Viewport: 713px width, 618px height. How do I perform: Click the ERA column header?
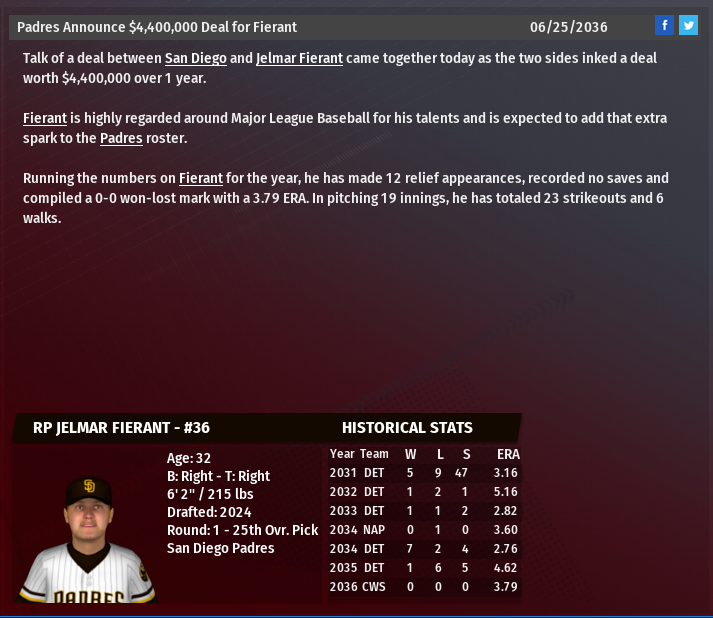click(507, 454)
